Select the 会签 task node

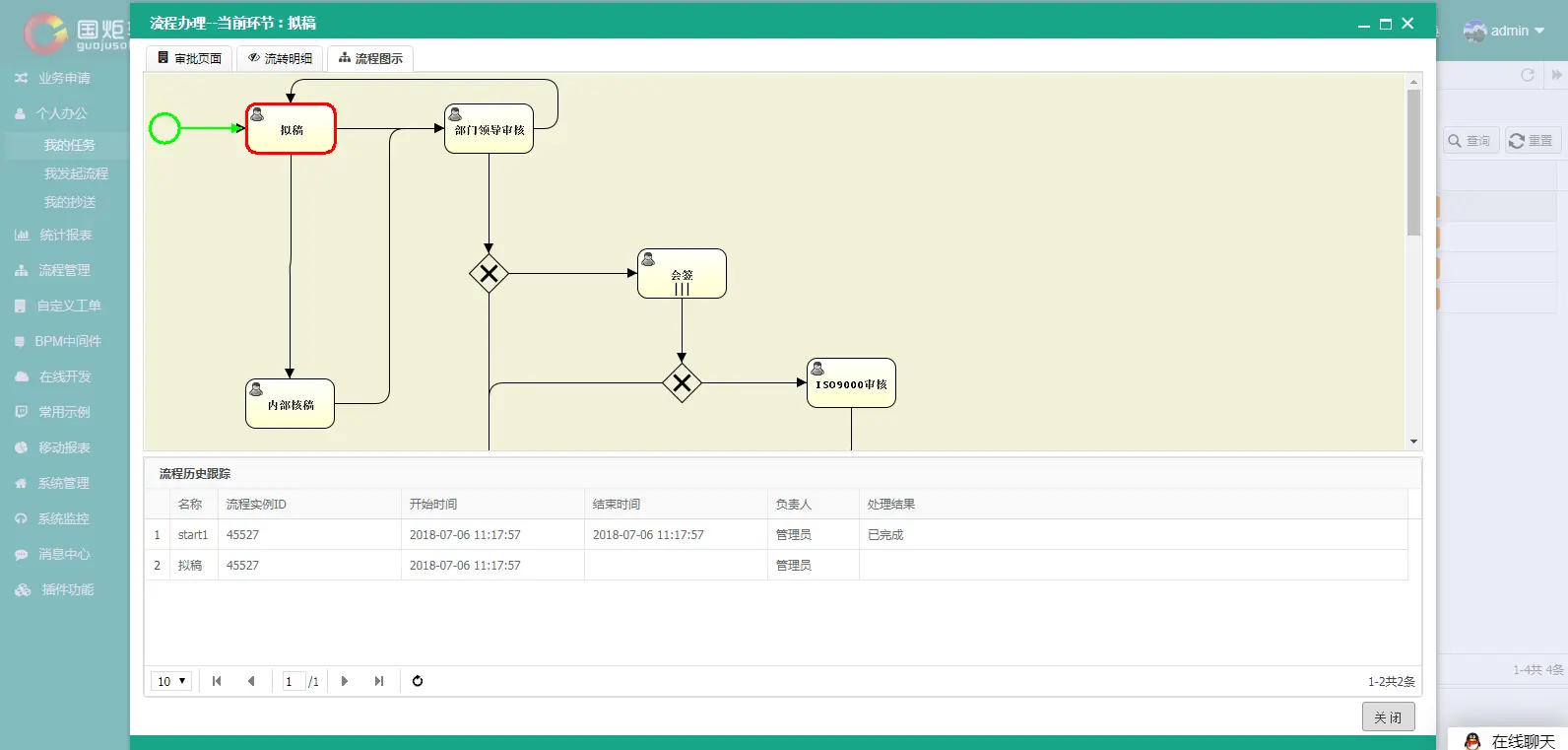click(x=682, y=274)
